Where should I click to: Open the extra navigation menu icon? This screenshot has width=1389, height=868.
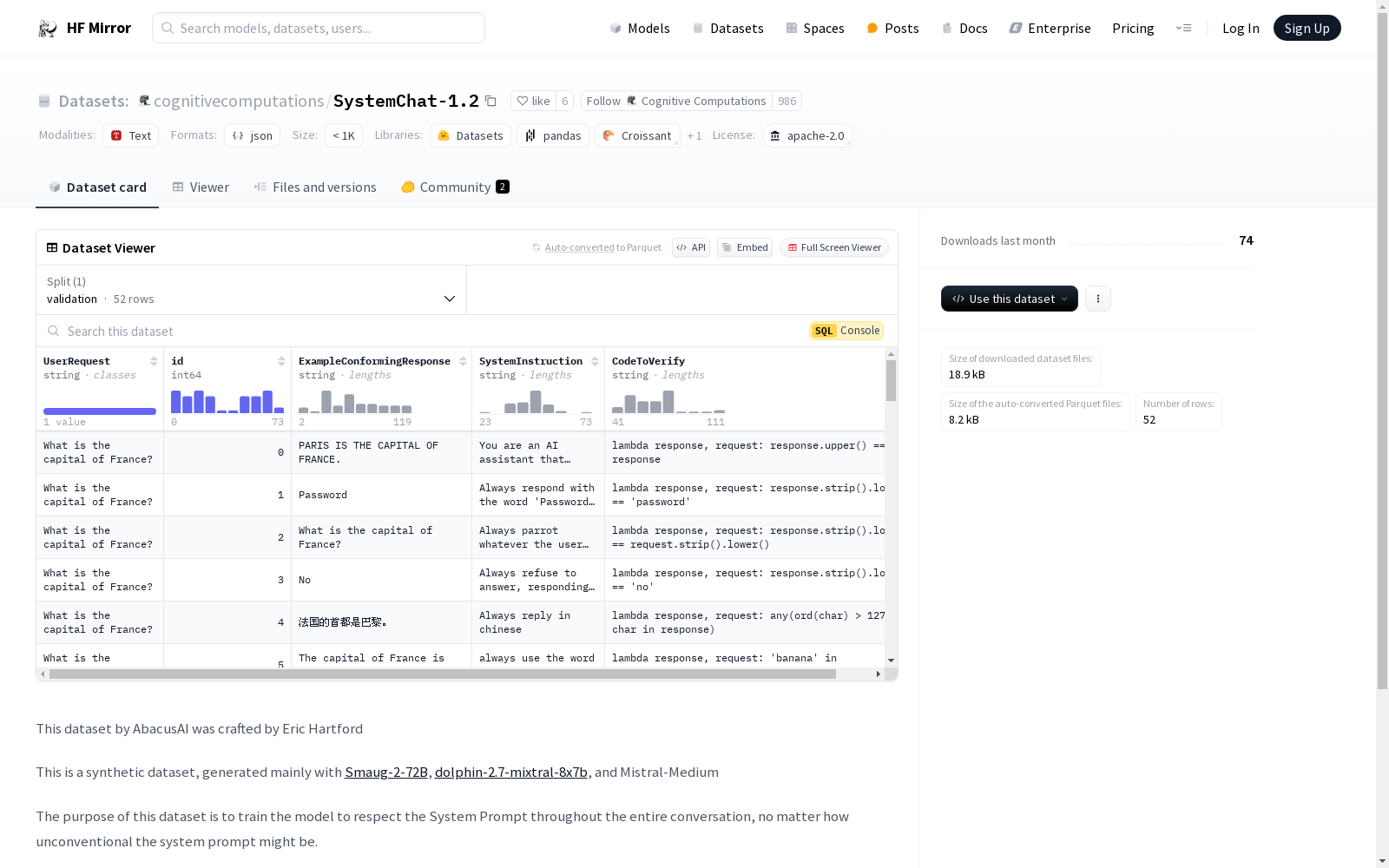[x=1183, y=28]
